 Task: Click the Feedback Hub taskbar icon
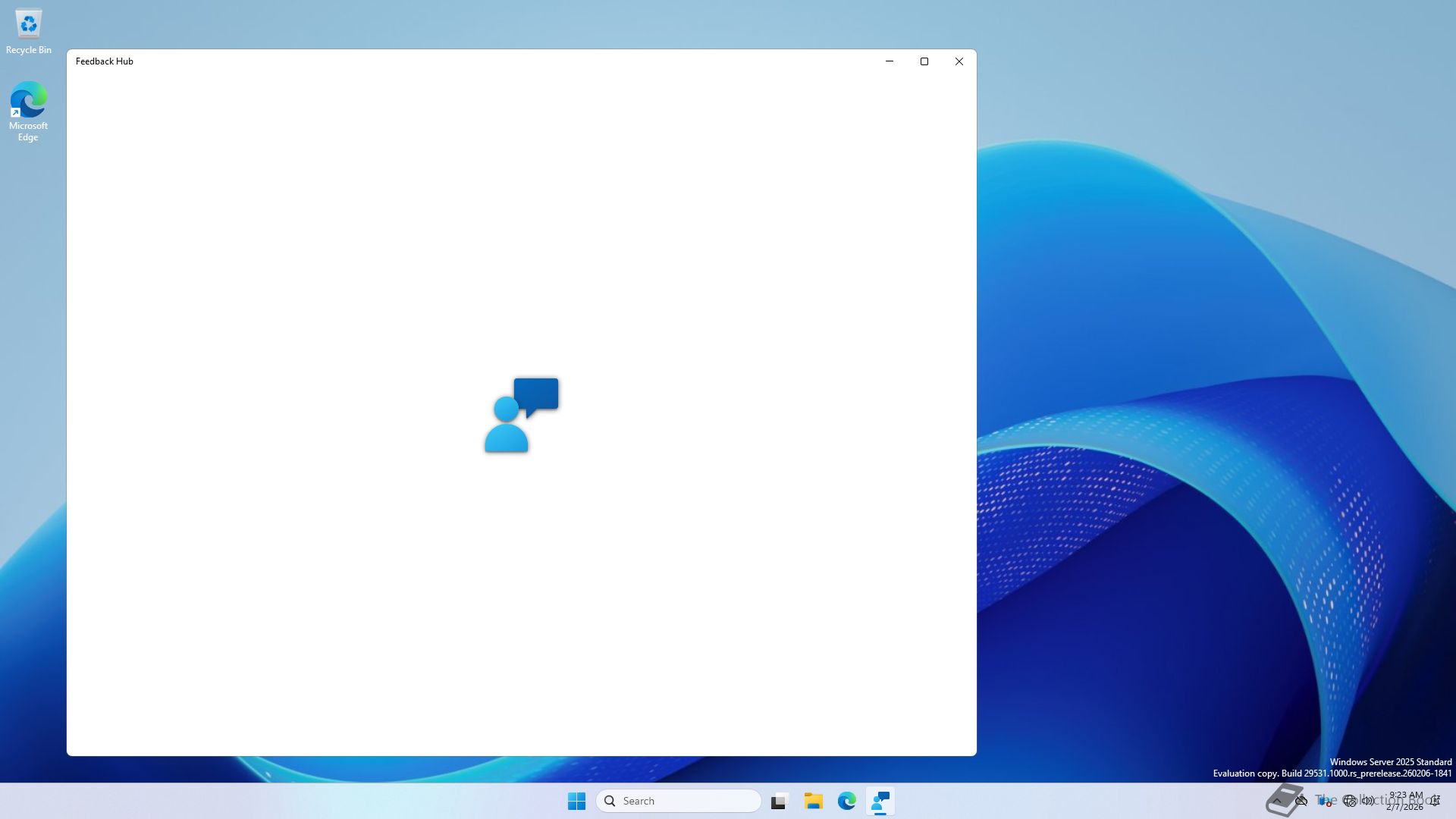[x=880, y=801]
